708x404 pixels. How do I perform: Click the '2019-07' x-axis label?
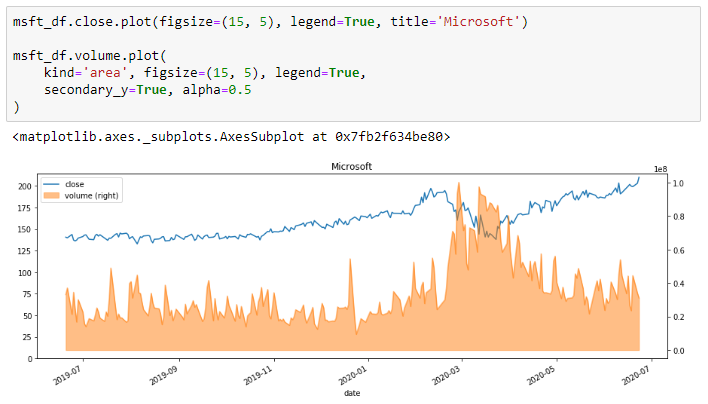coord(67,376)
